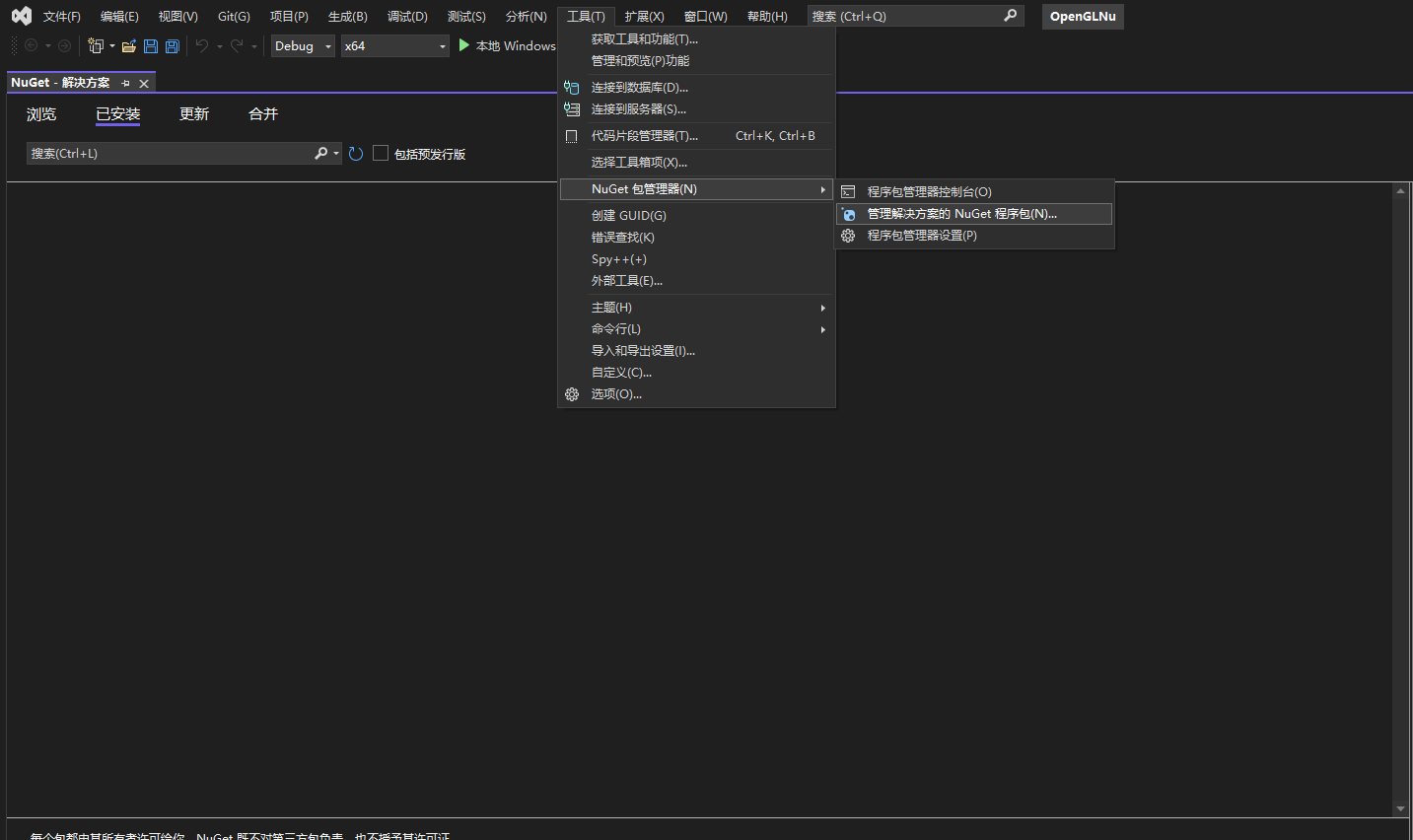1413x840 pixels.
Task: Click the 连接到服务器 server icon
Action: [x=571, y=109]
